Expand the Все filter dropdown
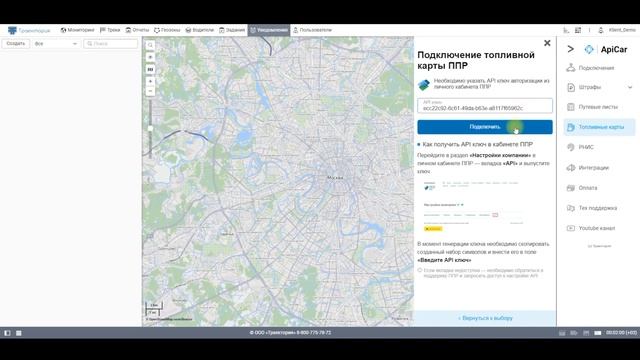Screen dimensions: 640x360 tap(56, 44)
